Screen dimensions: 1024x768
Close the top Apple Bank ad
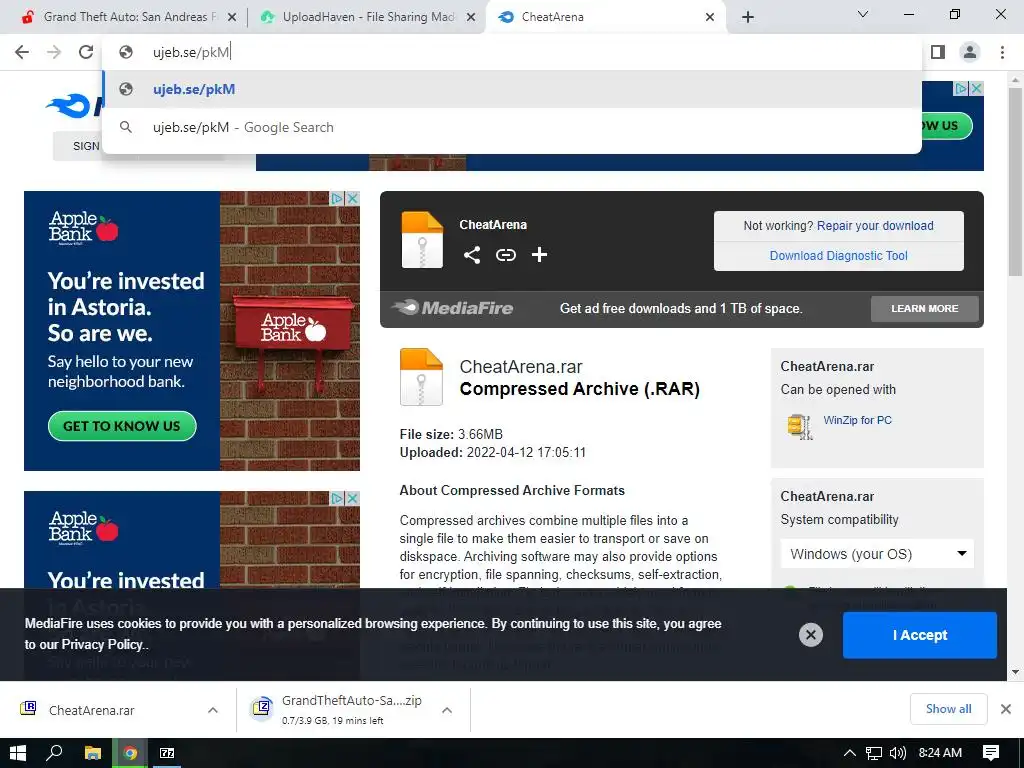click(x=352, y=198)
